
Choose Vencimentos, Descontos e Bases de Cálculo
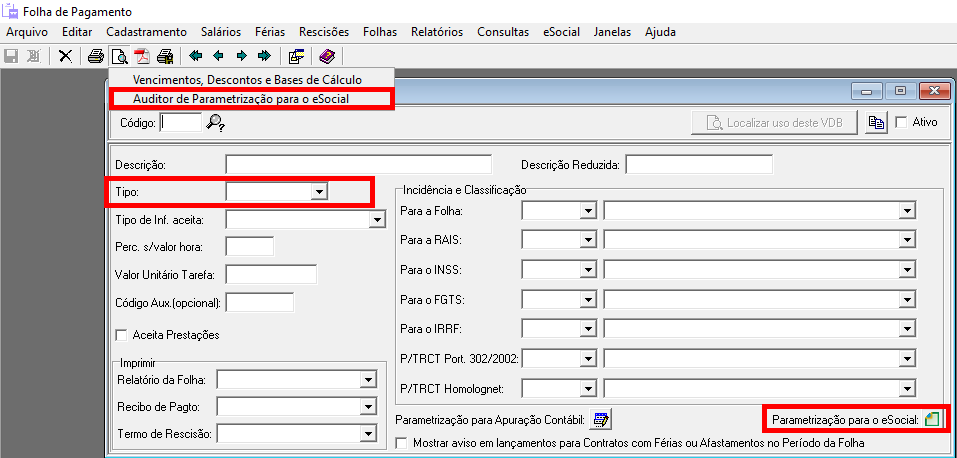pos(247,79)
